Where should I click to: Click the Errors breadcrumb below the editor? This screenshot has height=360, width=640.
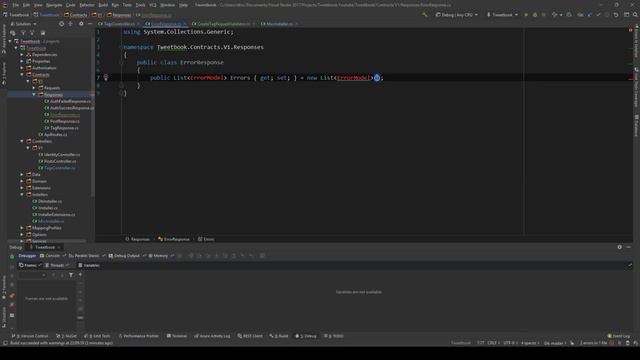click(x=206, y=239)
